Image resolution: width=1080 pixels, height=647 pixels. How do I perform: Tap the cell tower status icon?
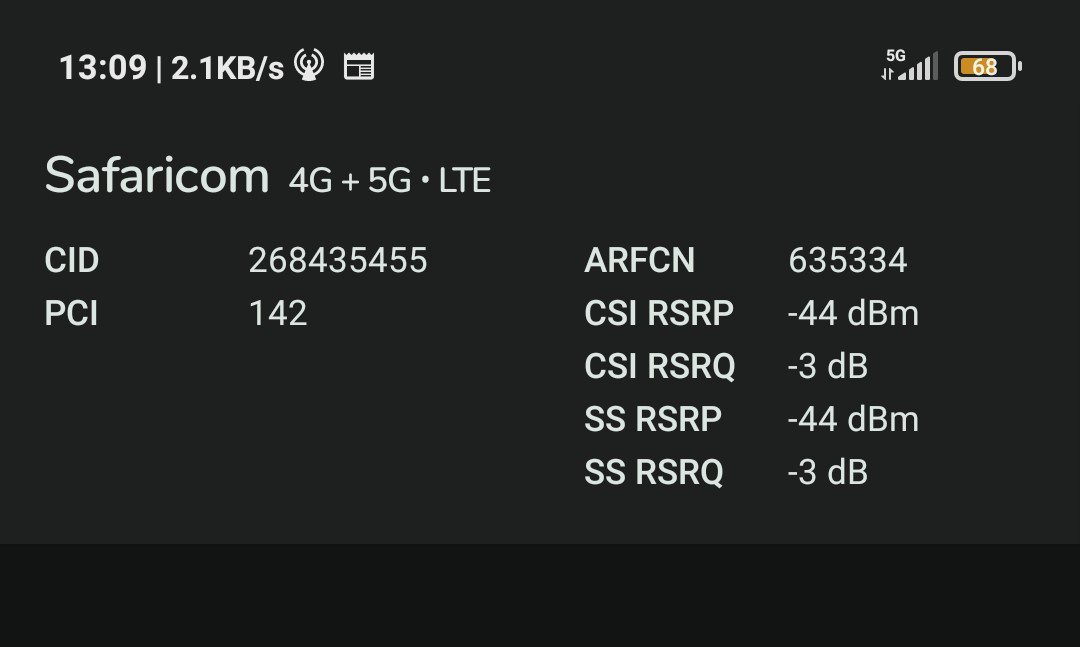click(309, 65)
